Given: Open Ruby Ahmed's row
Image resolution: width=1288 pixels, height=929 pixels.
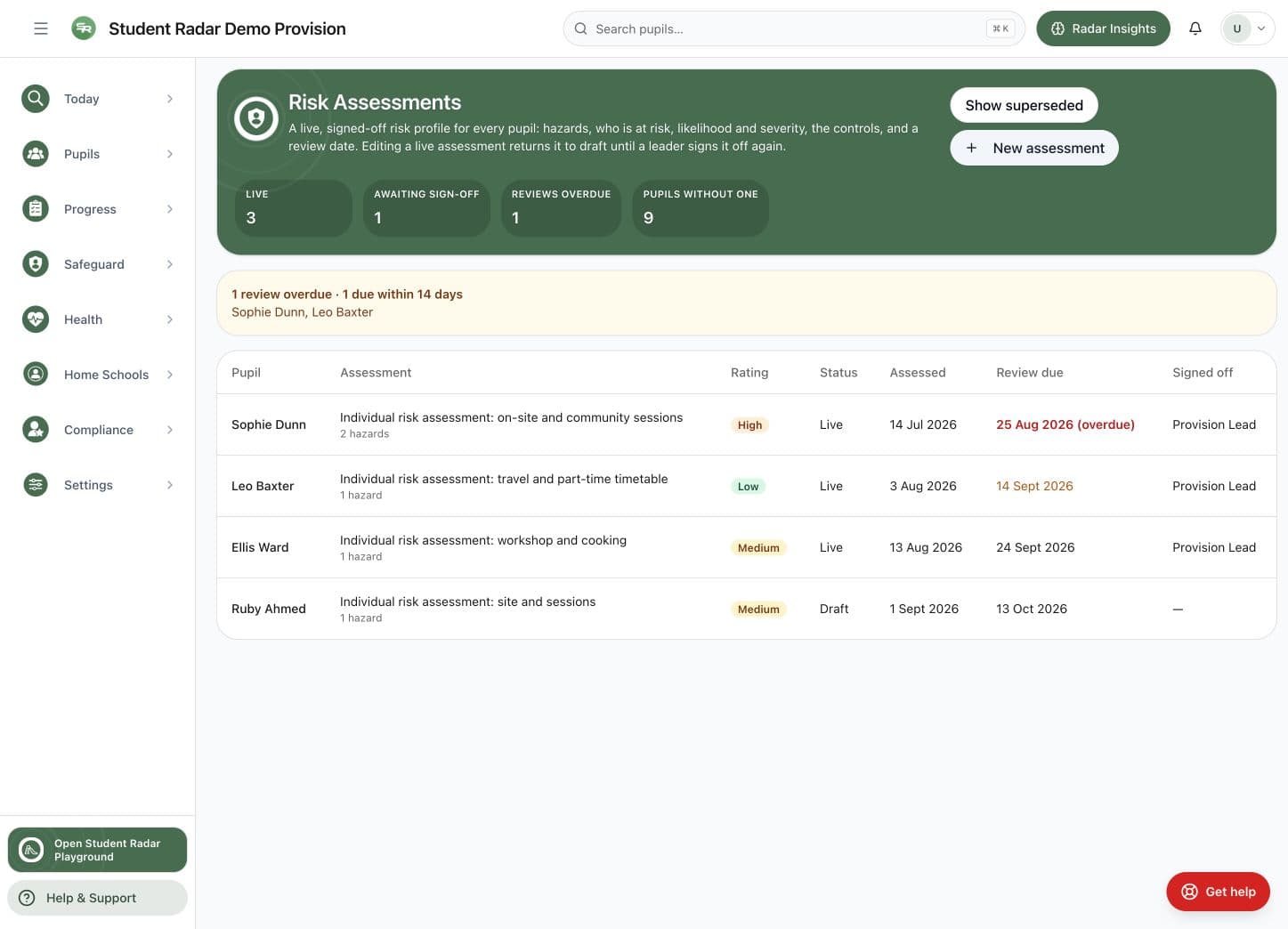Looking at the screenshot, I should (747, 609).
